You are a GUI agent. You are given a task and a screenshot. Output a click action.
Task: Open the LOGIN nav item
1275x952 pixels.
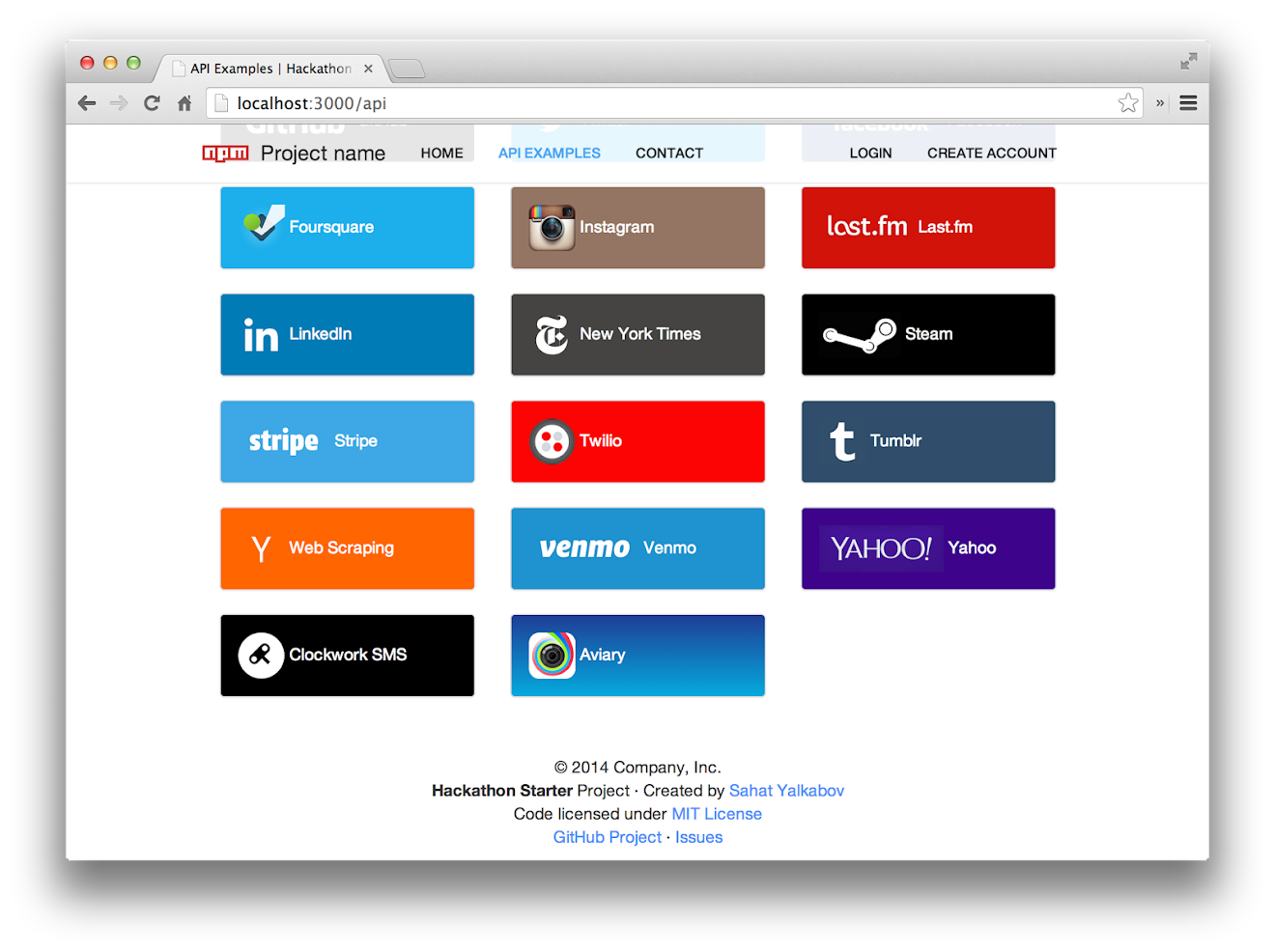(870, 154)
